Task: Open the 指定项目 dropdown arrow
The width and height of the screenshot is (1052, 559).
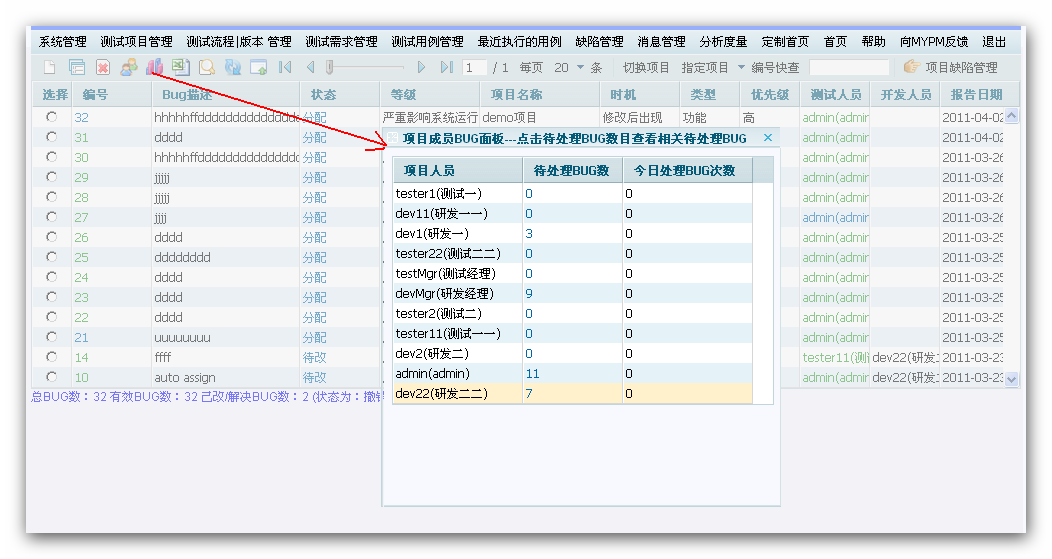Action: click(x=741, y=67)
